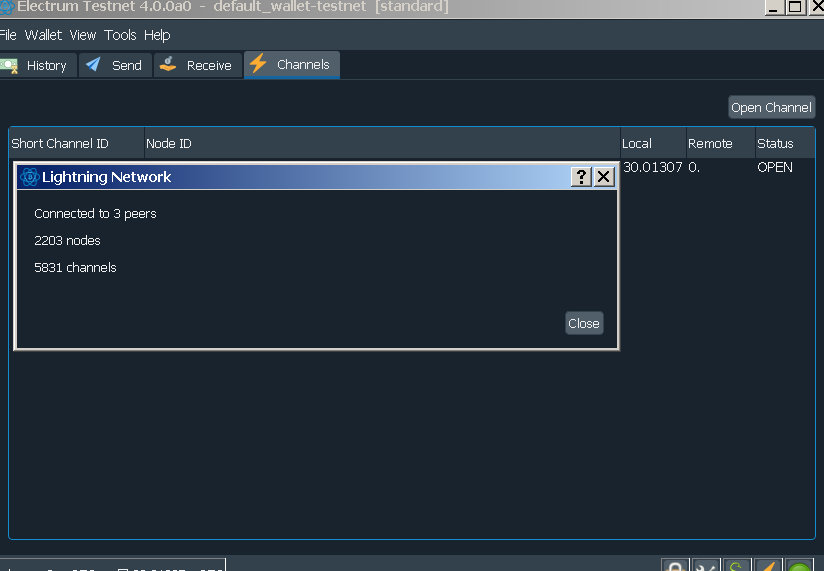Click the '5831 channels' text

coord(75,267)
